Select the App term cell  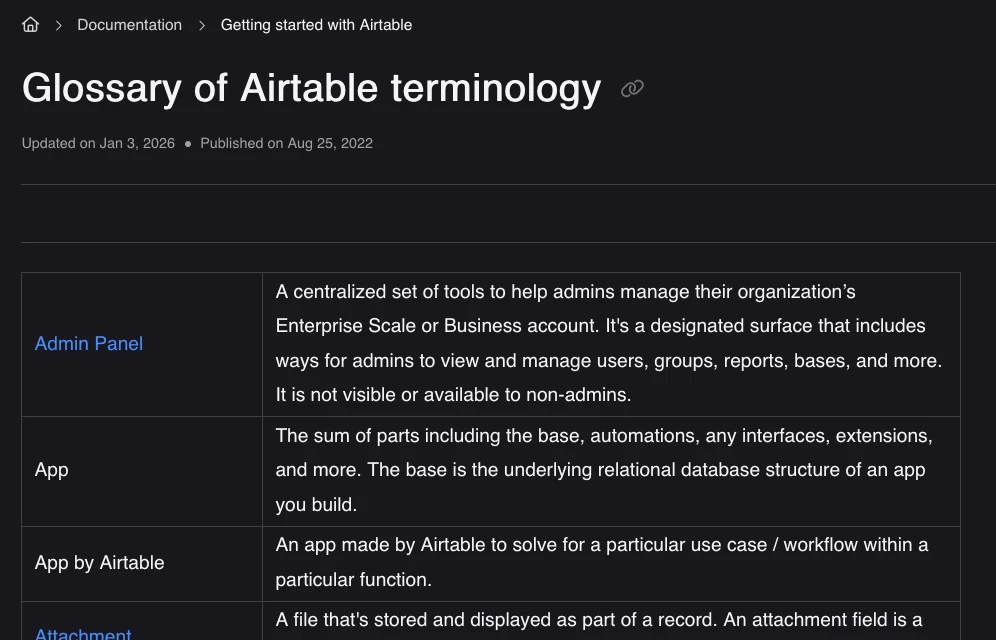52,470
